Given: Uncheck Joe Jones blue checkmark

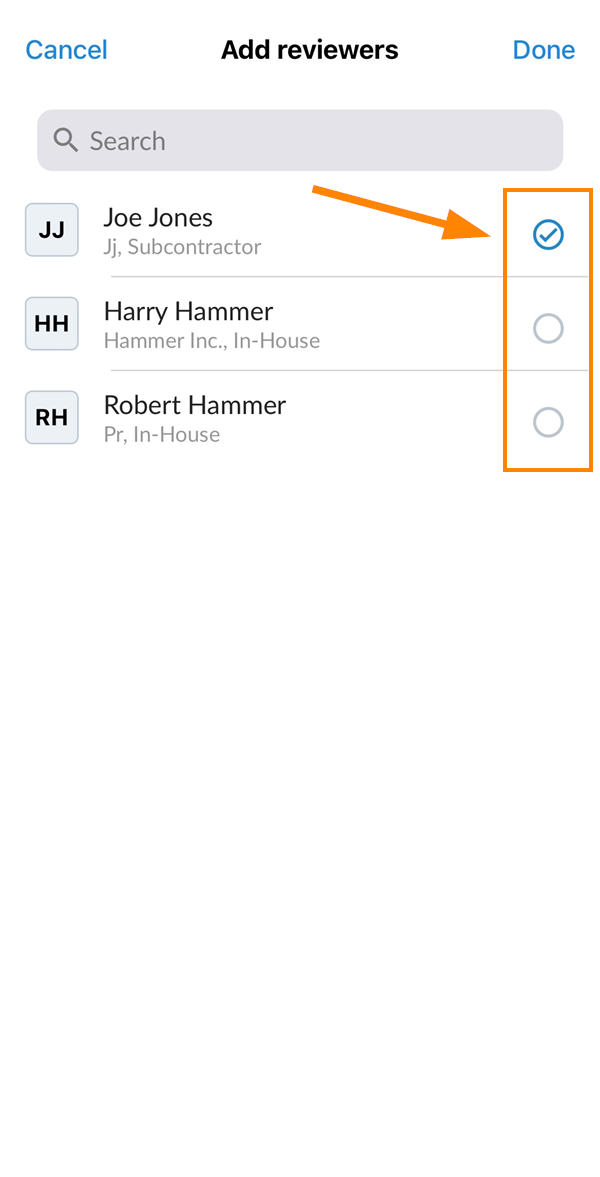Looking at the screenshot, I should [x=548, y=235].
